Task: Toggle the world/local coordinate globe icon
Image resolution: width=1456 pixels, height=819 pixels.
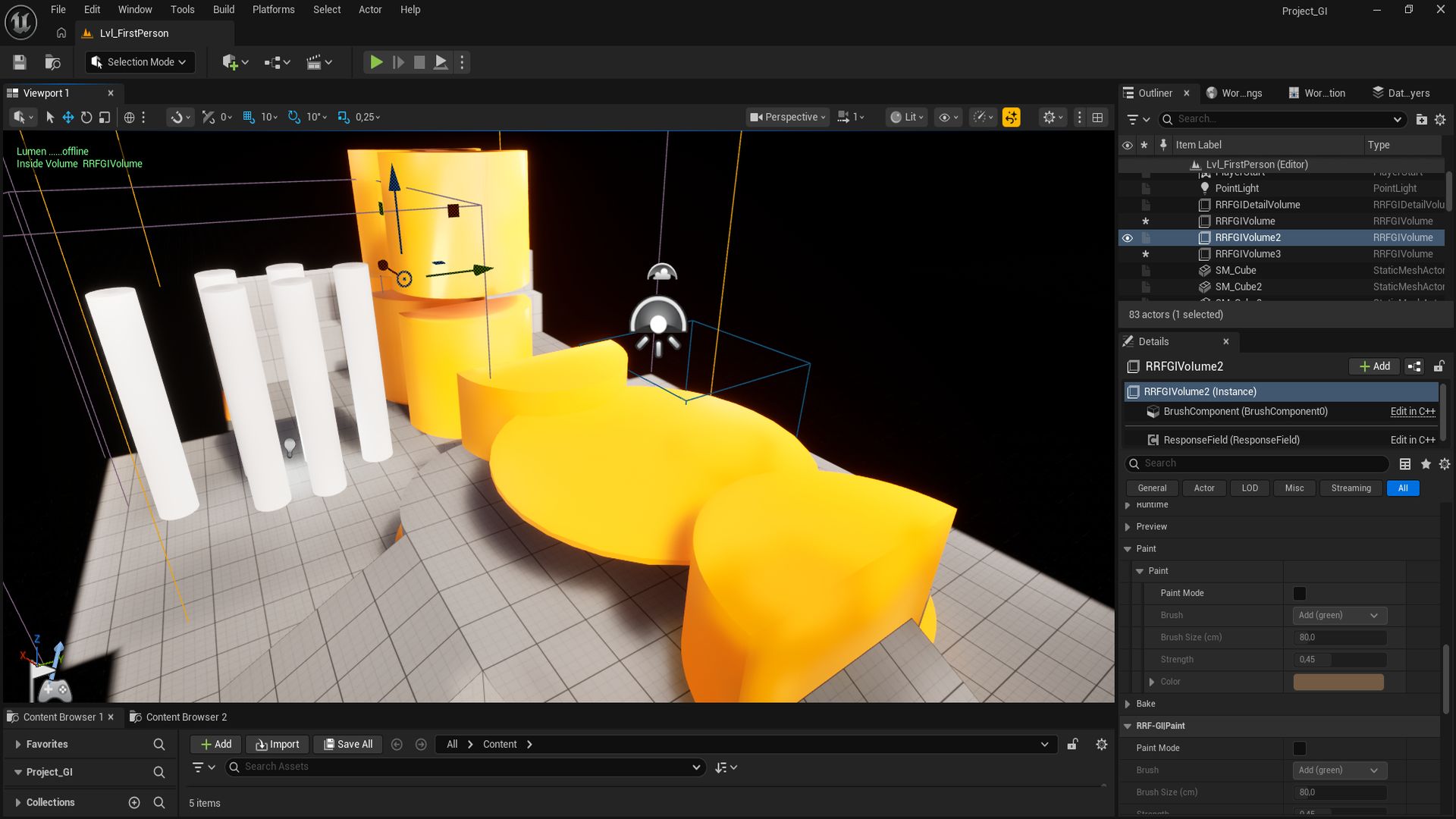Action: point(129,117)
